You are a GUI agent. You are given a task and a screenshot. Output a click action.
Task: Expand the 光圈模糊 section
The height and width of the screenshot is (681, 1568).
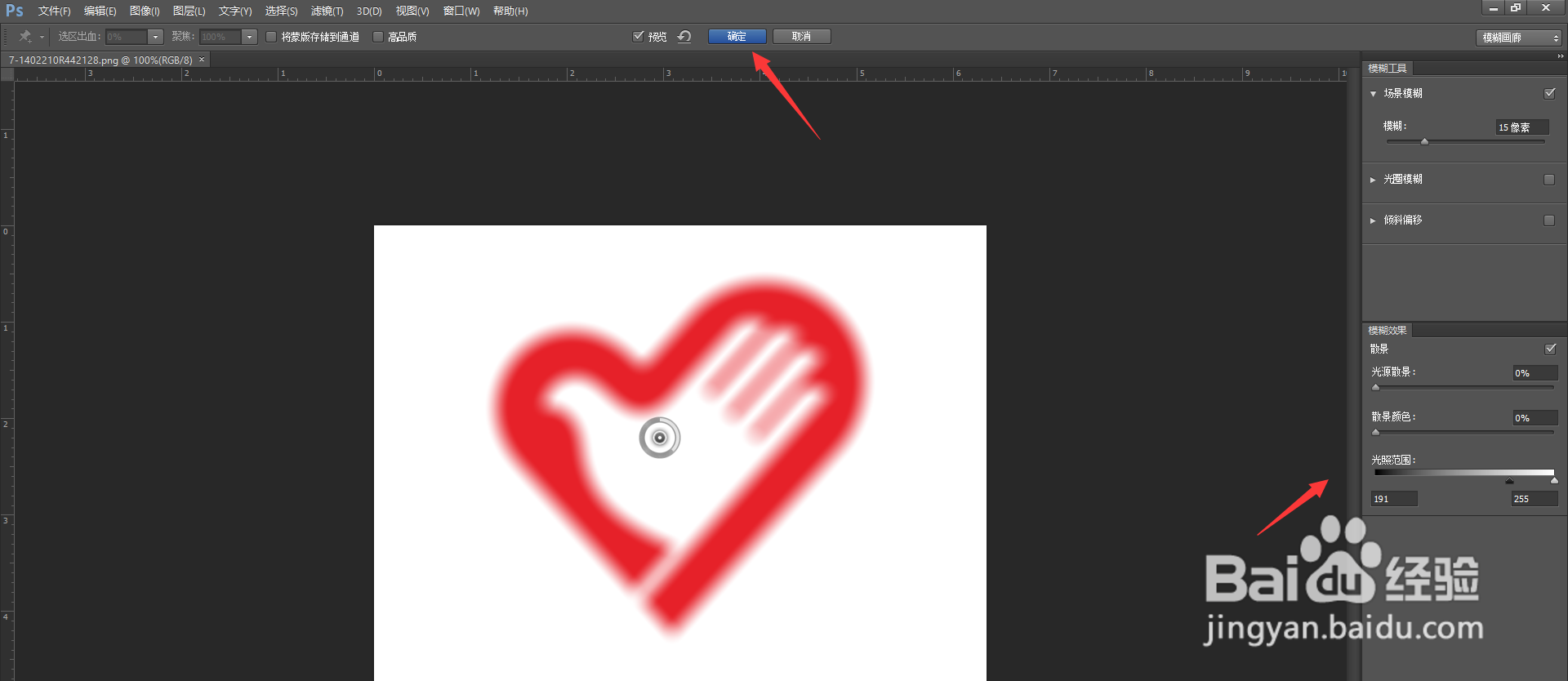coord(1373,180)
